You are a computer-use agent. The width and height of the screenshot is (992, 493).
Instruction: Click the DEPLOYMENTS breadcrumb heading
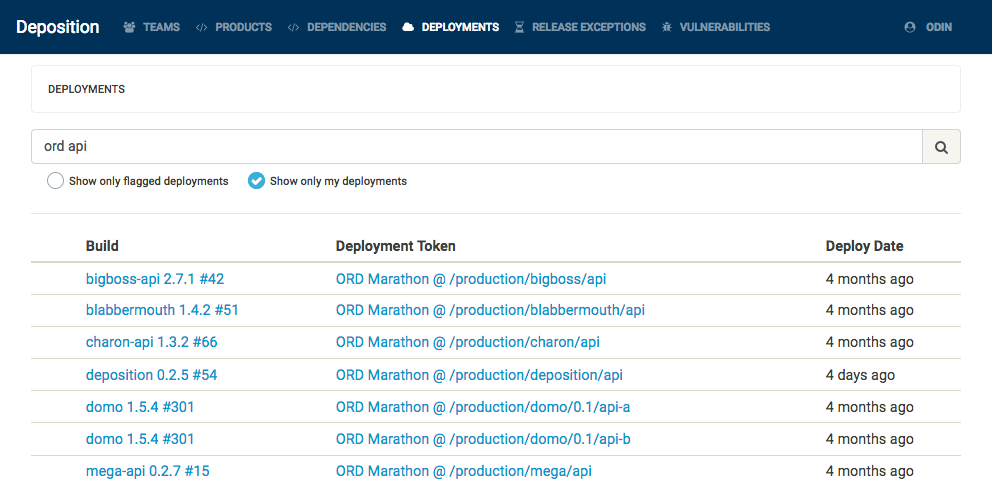(86, 89)
